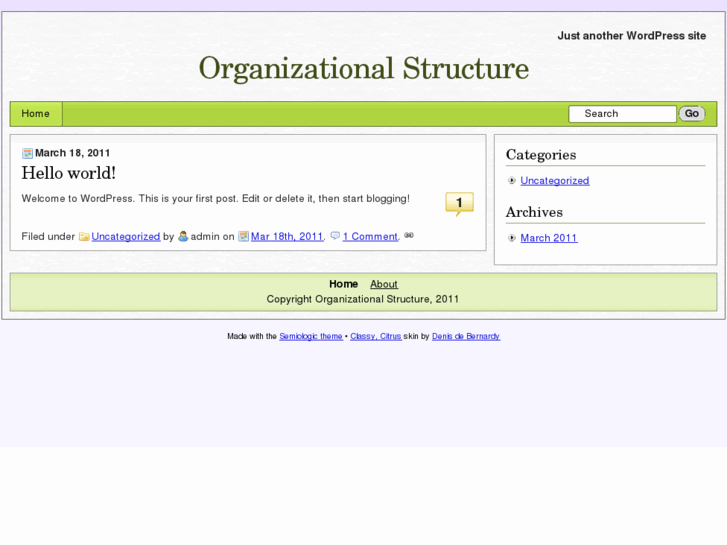Click the calendar icon beside March 18, 2011

27,153
